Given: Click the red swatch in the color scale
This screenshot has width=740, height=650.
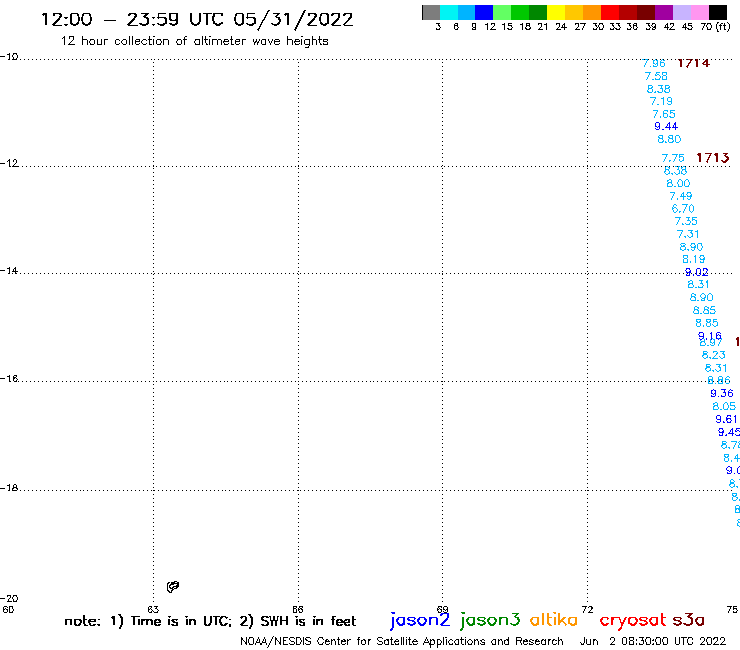Looking at the screenshot, I should (x=610, y=12).
